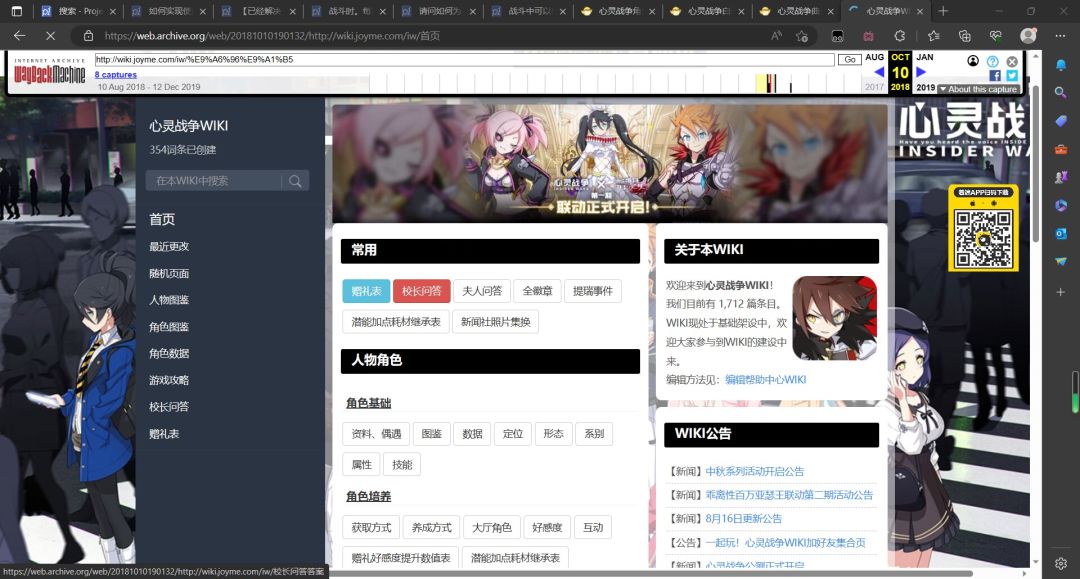Open Edge Settings and more menu
Viewport: 1080px width, 579px height.
click(1060, 36)
